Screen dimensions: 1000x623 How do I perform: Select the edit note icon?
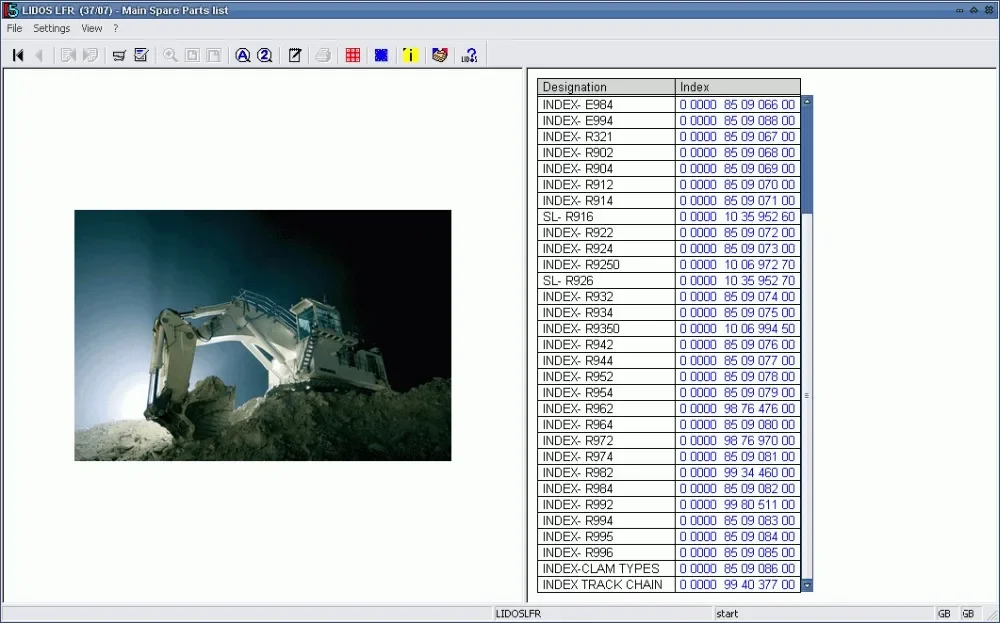pyautogui.click(x=294, y=55)
